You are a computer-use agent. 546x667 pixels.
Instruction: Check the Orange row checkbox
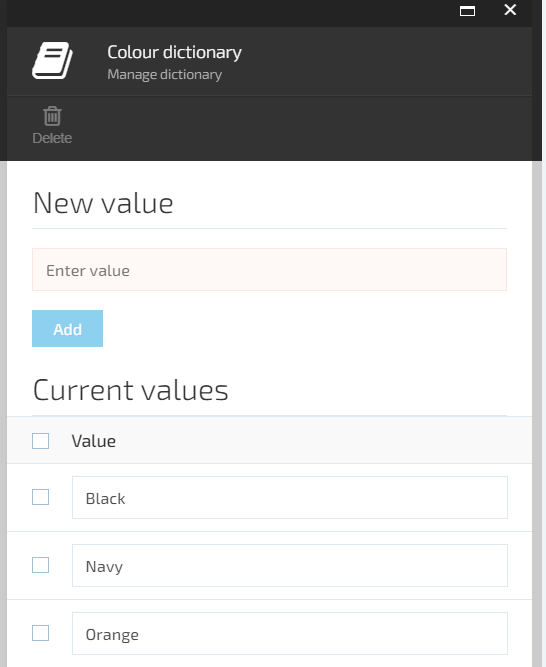pyautogui.click(x=40, y=633)
